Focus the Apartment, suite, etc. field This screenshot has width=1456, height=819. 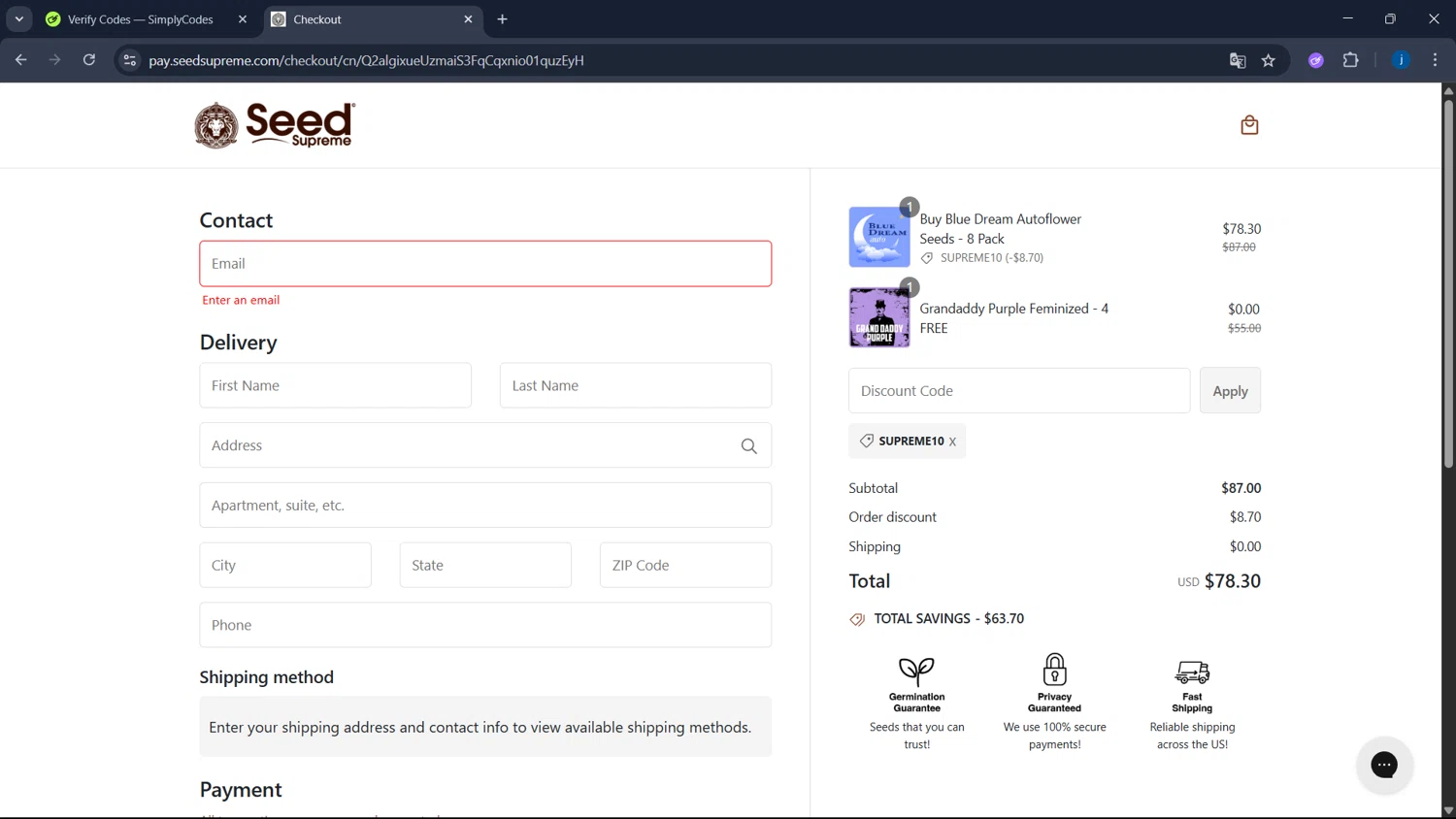click(485, 506)
